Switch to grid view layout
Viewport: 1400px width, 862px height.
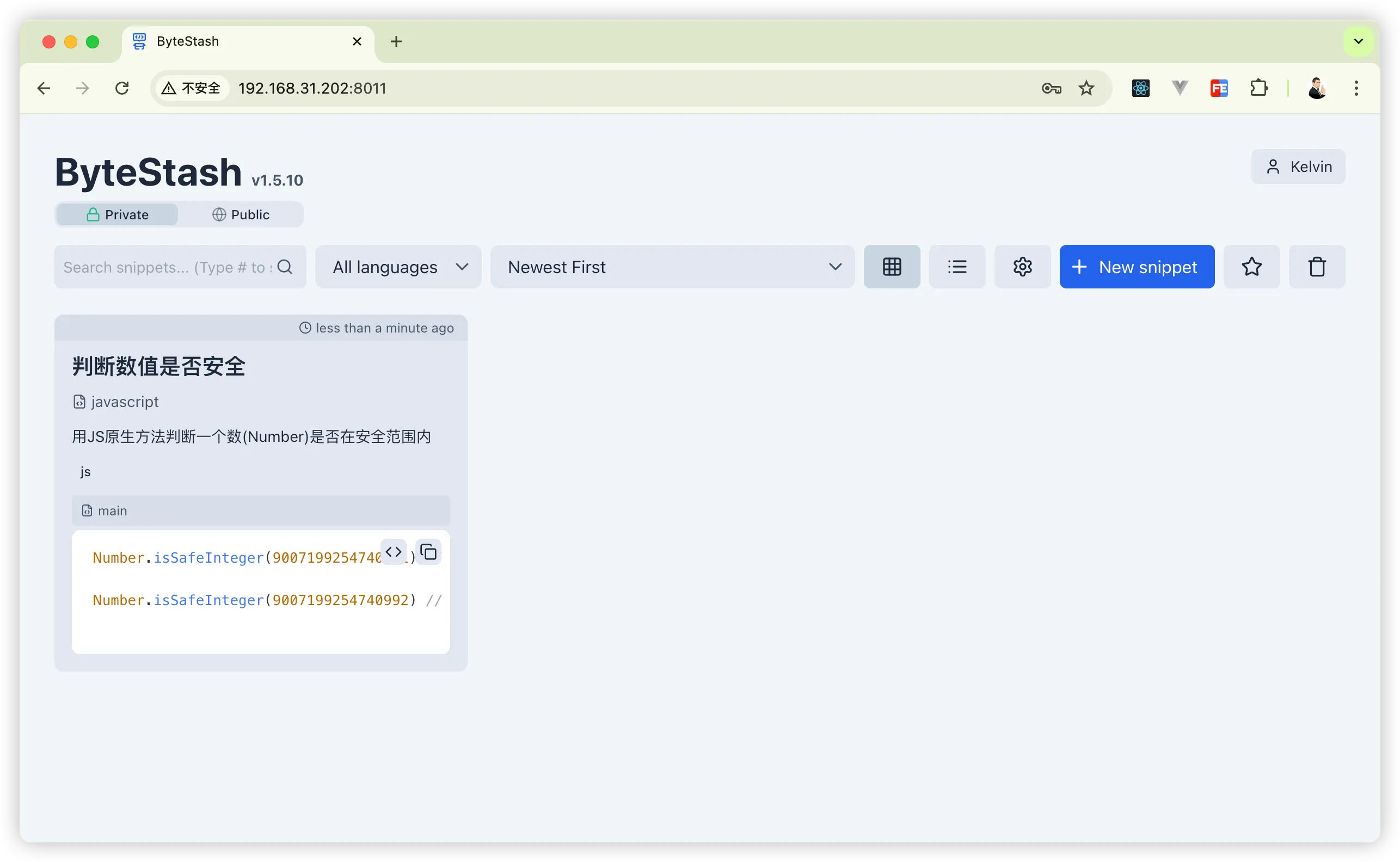point(891,267)
